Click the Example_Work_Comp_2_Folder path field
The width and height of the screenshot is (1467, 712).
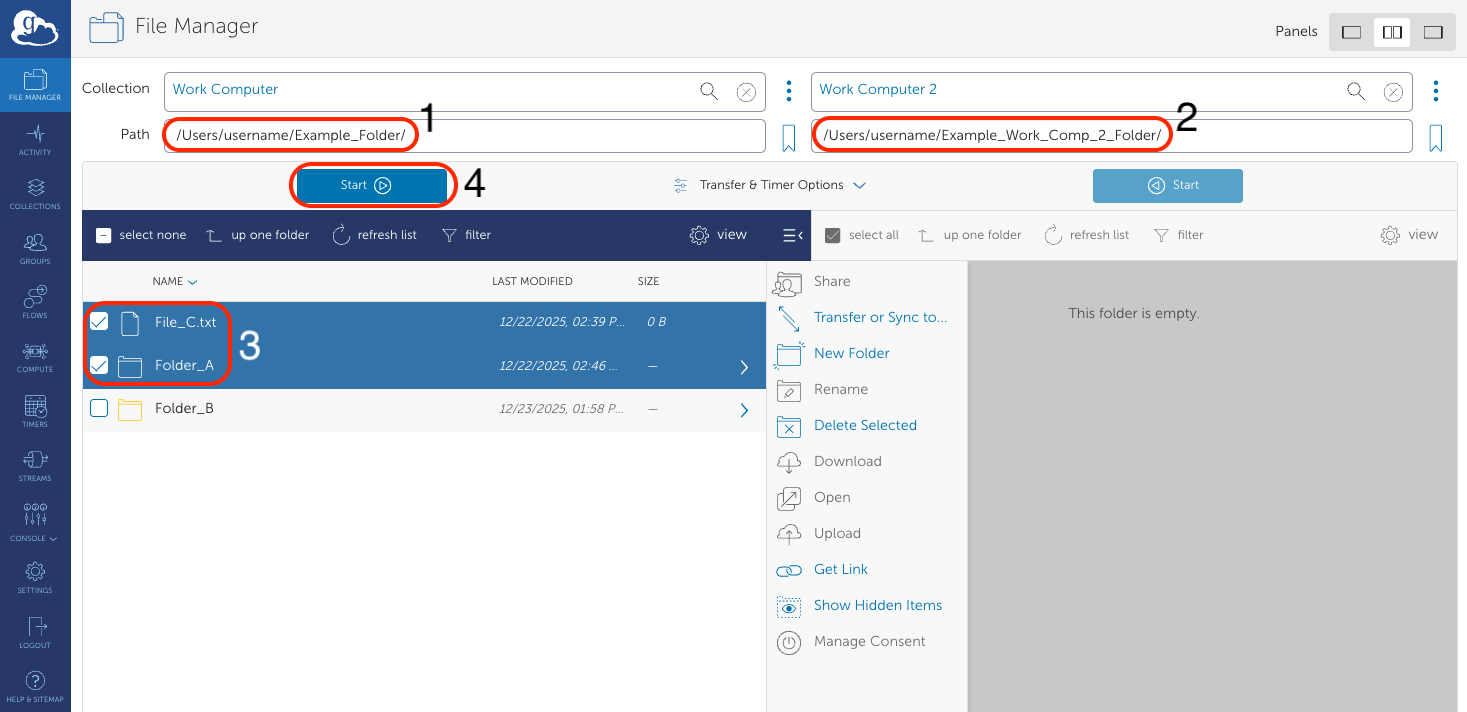point(1110,135)
